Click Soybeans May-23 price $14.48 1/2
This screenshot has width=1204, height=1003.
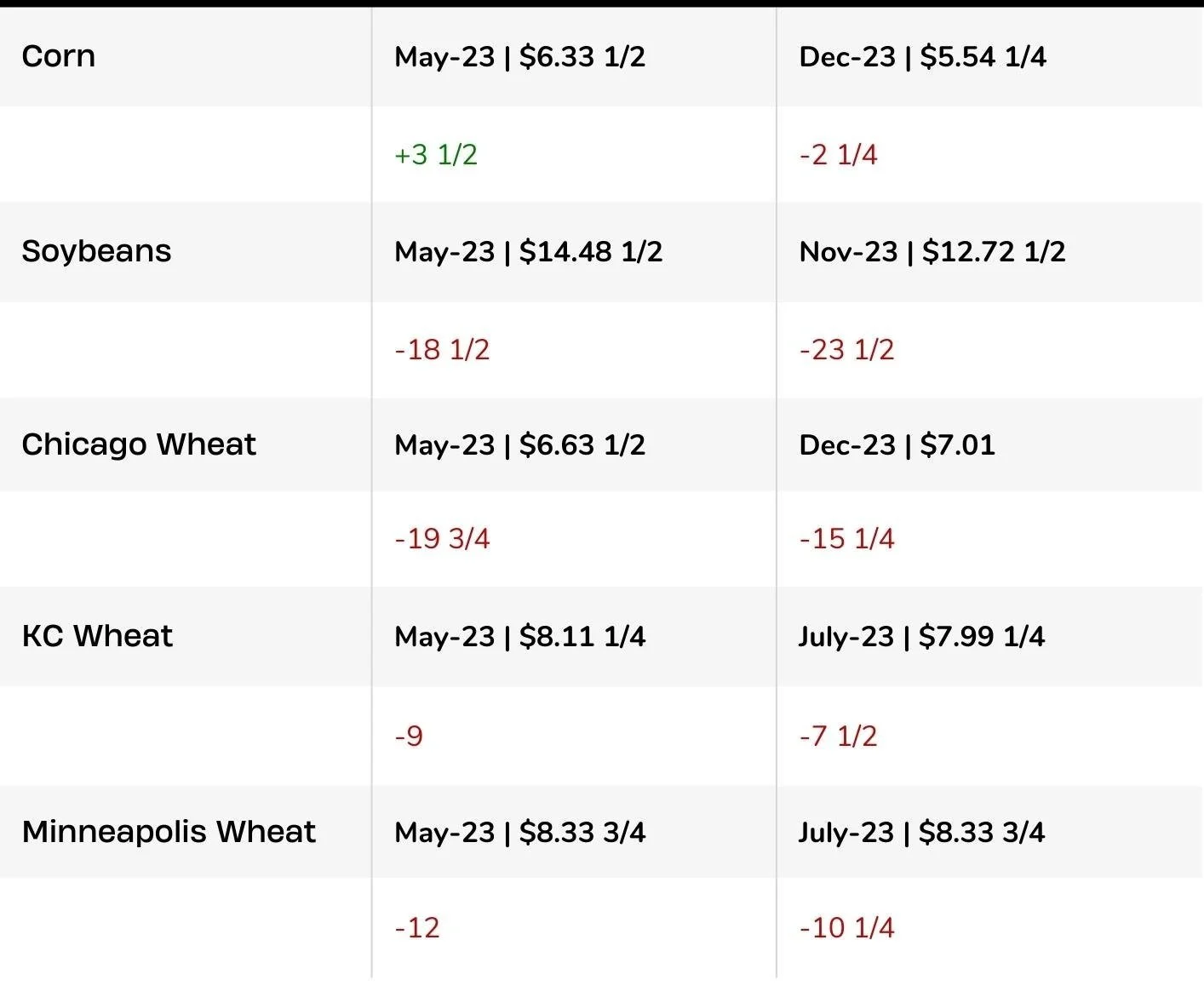point(528,252)
